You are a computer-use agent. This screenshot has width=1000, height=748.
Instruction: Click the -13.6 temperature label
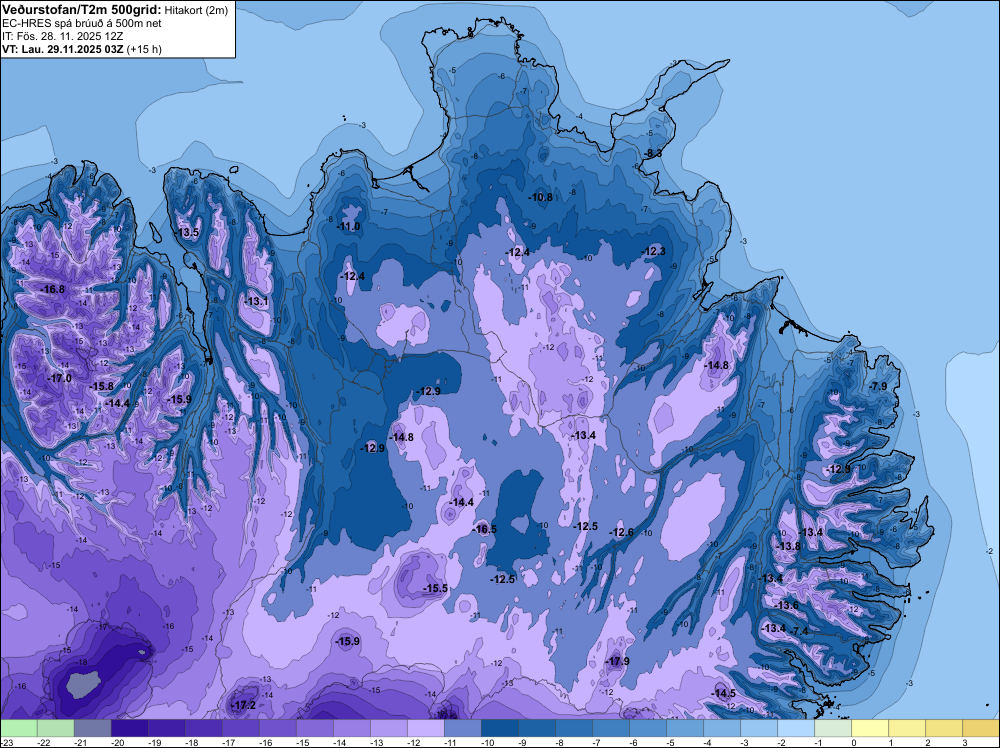tap(786, 606)
